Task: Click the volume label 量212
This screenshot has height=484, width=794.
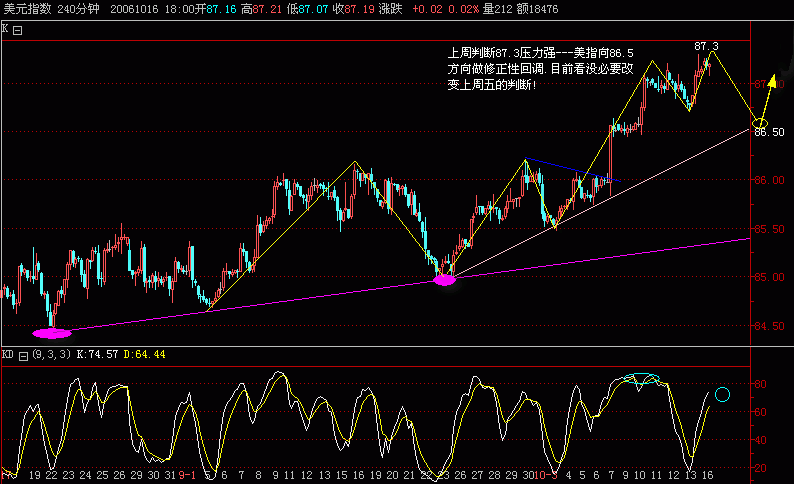Action: click(x=498, y=9)
